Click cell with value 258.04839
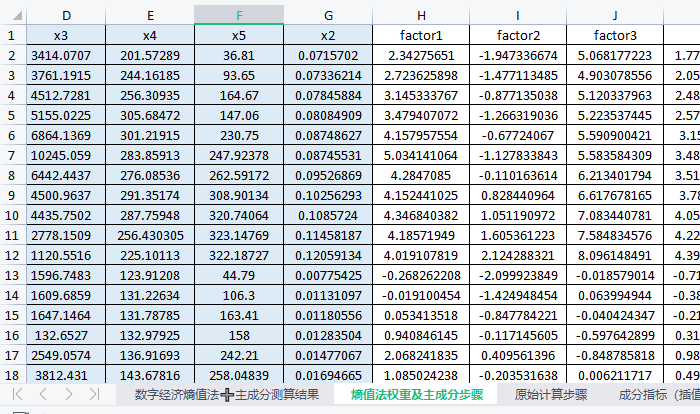The image size is (700, 414). click(x=239, y=375)
